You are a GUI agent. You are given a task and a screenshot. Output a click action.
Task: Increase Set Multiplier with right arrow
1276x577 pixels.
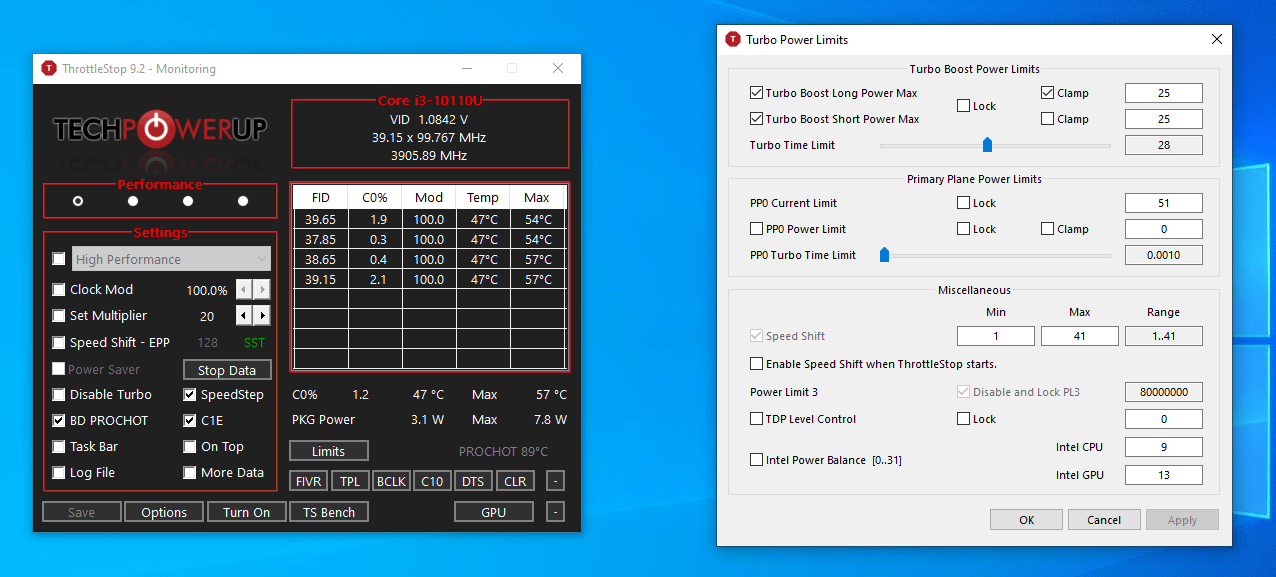[262, 316]
